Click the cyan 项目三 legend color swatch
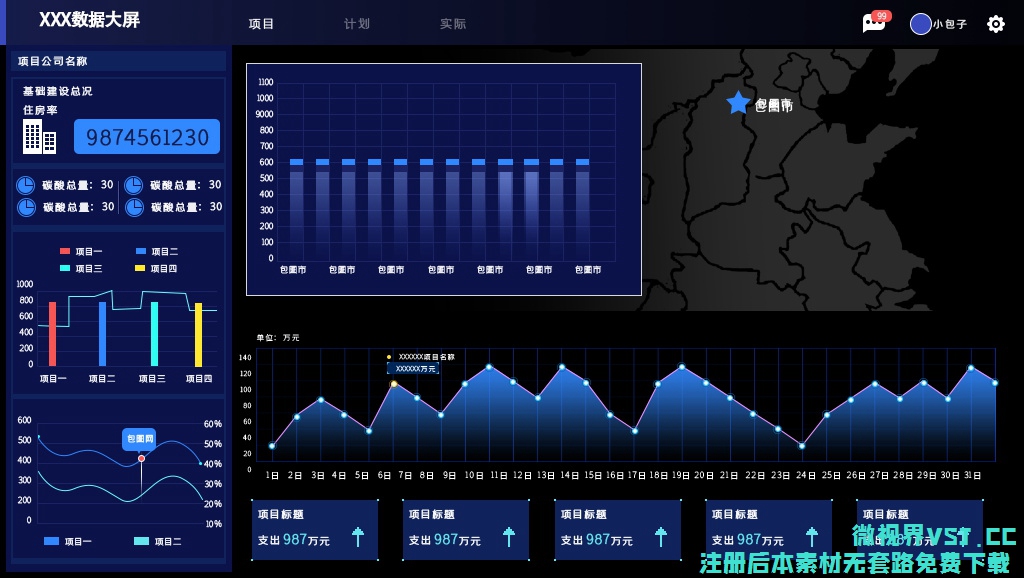Image resolution: width=1024 pixels, height=578 pixels. tap(65, 268)
